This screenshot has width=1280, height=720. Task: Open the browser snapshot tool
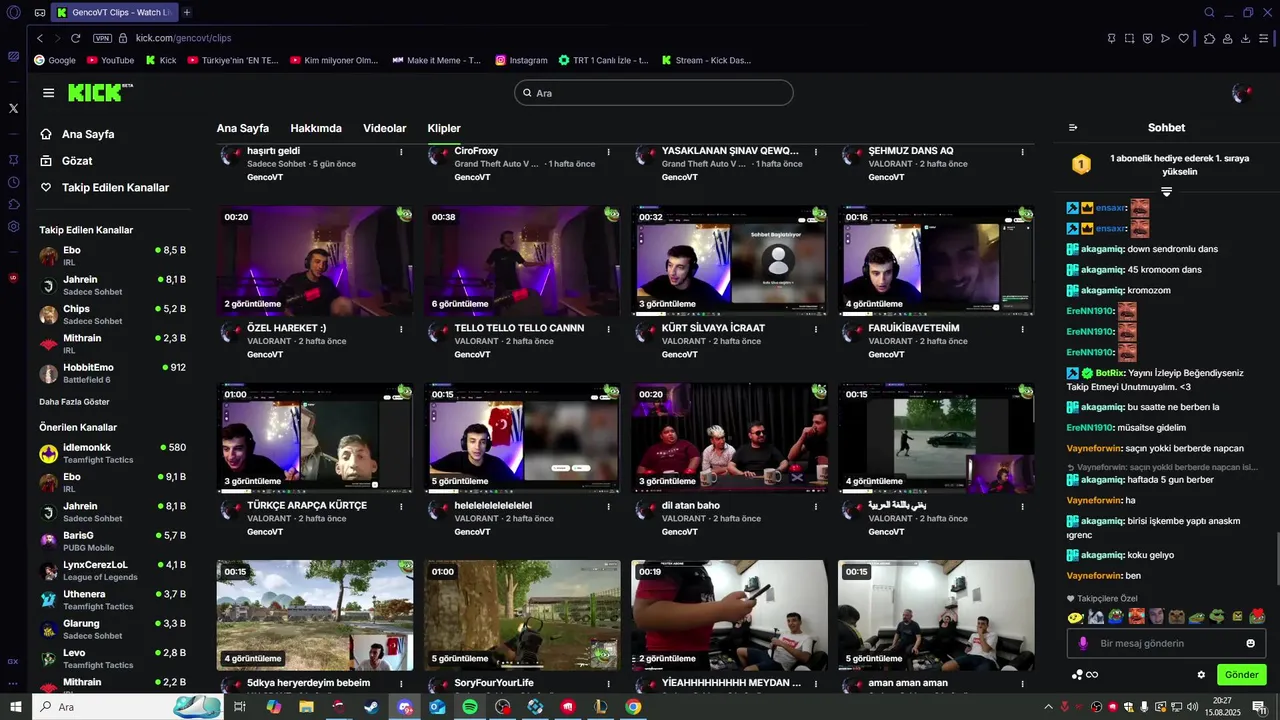click(1130, 38)
